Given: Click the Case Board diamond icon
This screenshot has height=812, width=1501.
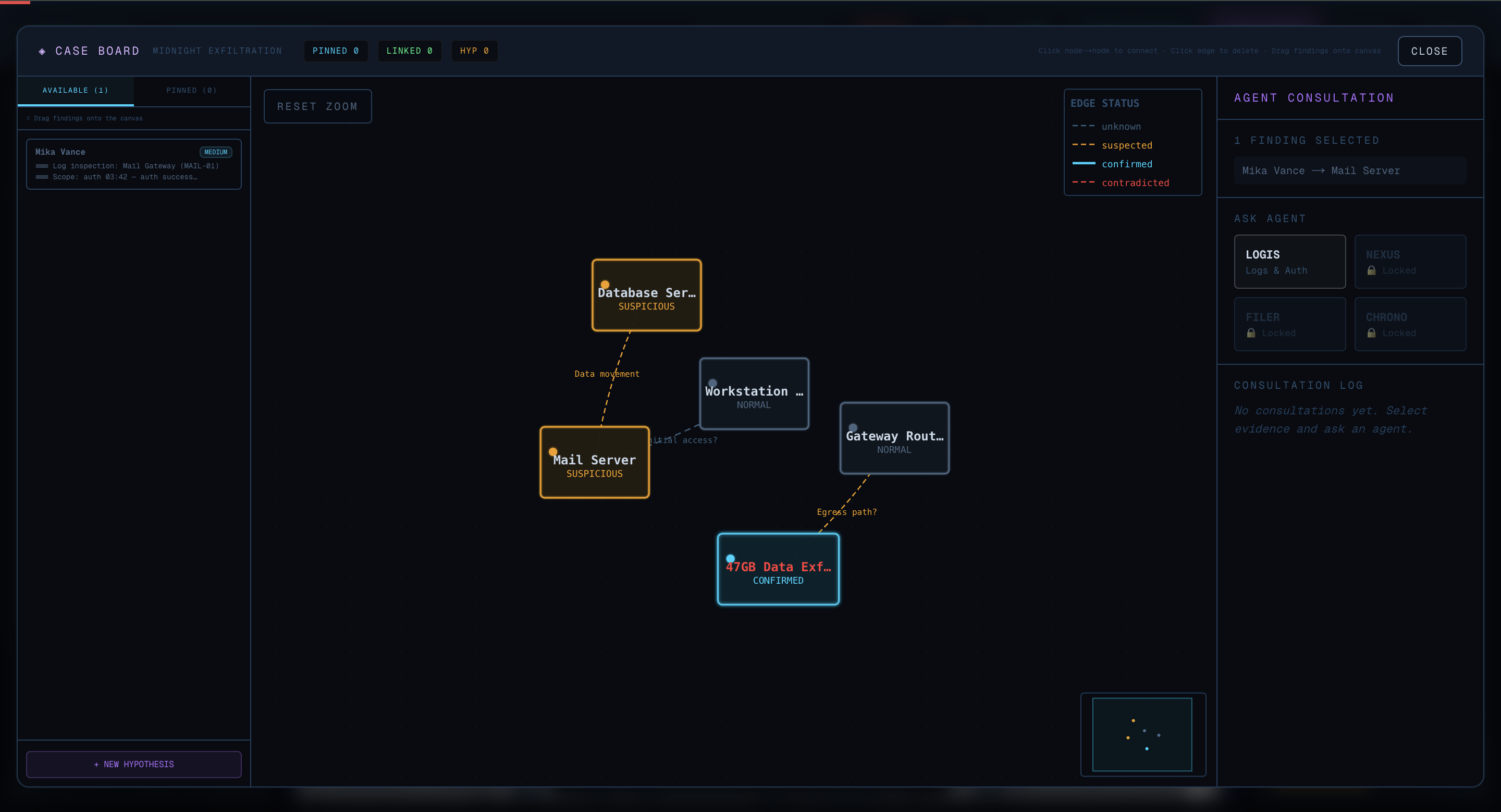Looking at the screenshot, I should [x=42, y=51].
